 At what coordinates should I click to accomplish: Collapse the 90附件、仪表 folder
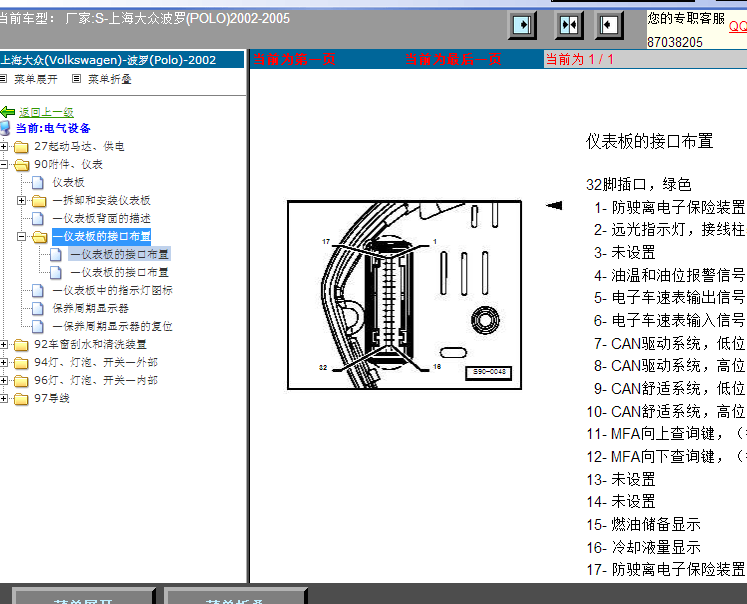4,164
